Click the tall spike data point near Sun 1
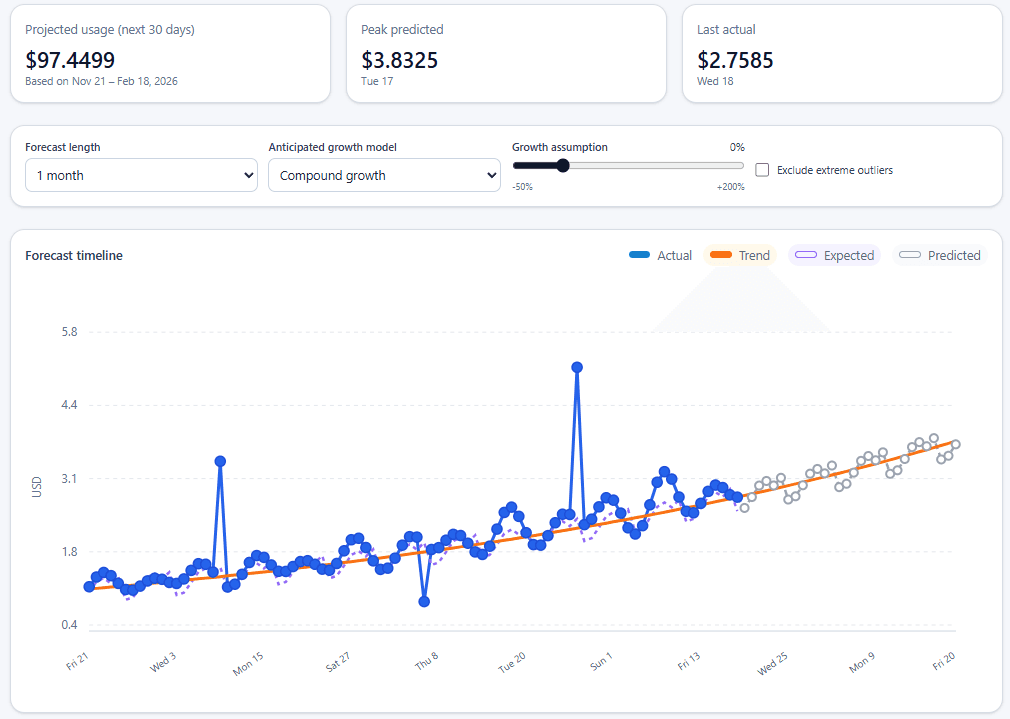Screen dimensions: 1010x719 coord(577,367)
